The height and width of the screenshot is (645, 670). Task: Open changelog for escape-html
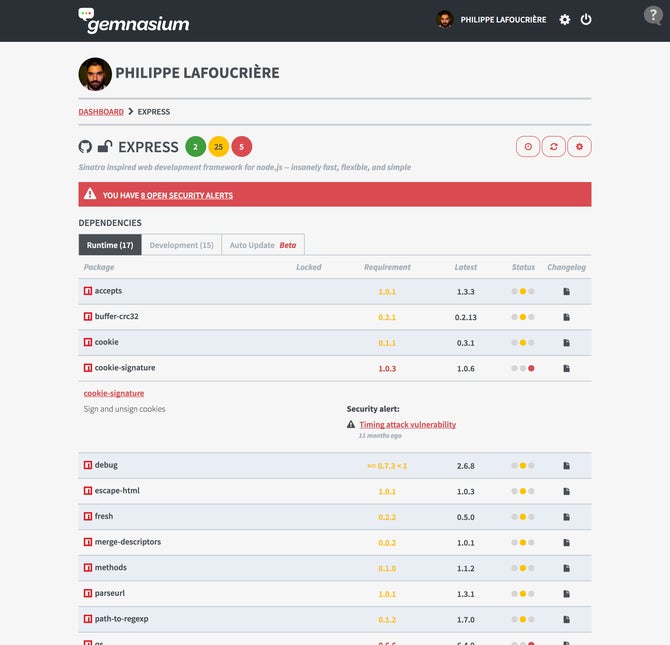[566, 491]
